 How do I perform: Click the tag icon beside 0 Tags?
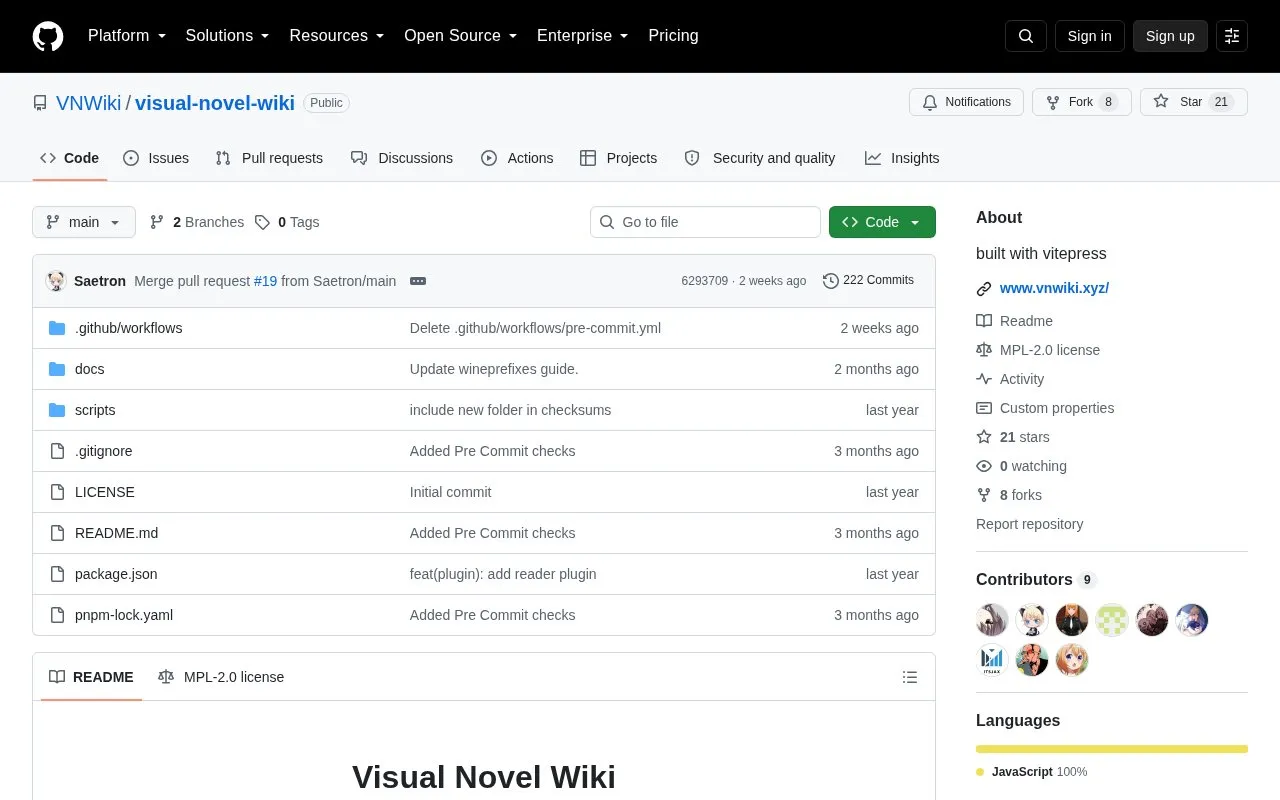(x=262, y=222)
